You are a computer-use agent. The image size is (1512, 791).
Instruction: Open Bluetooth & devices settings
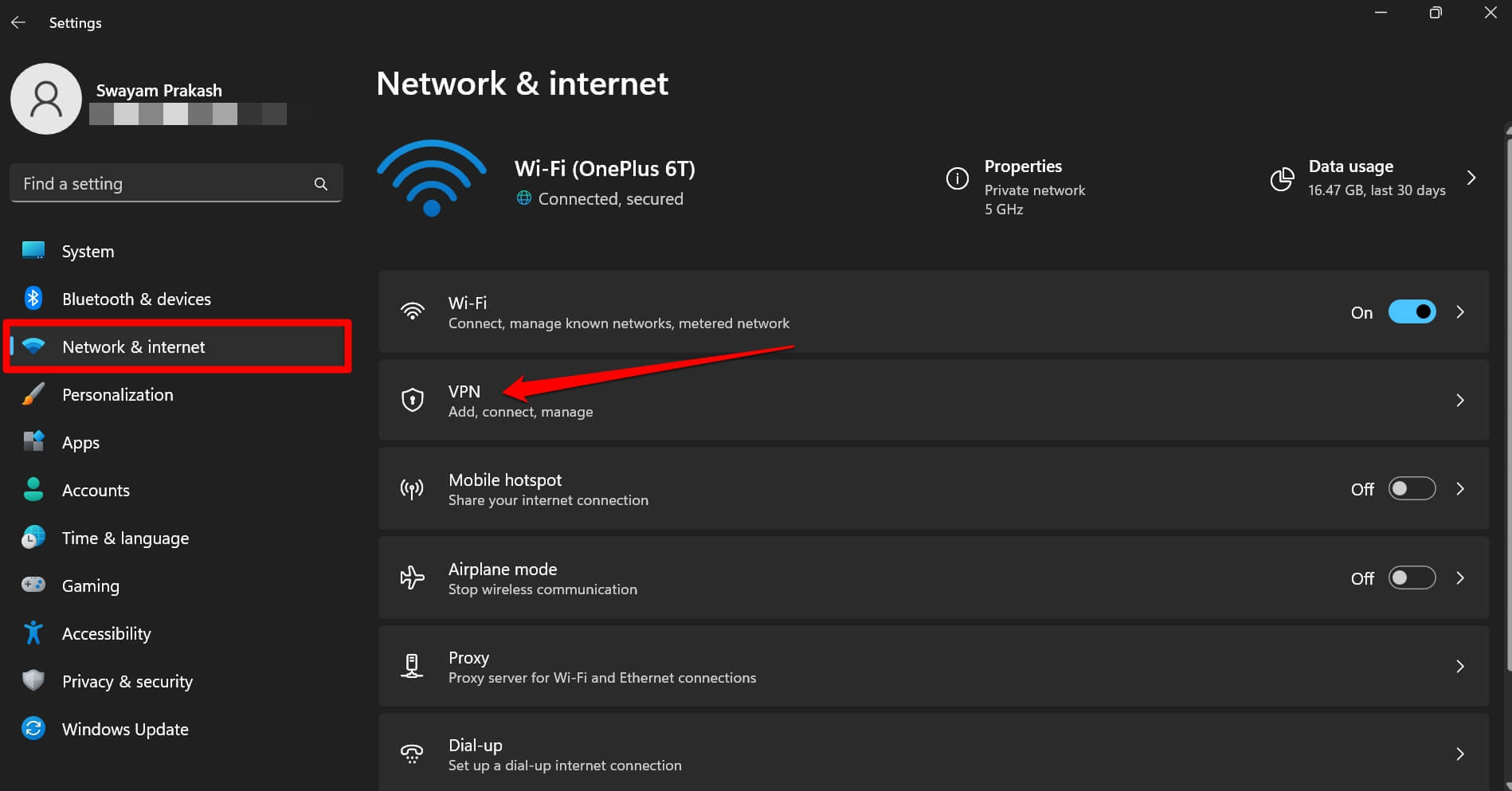136,299
